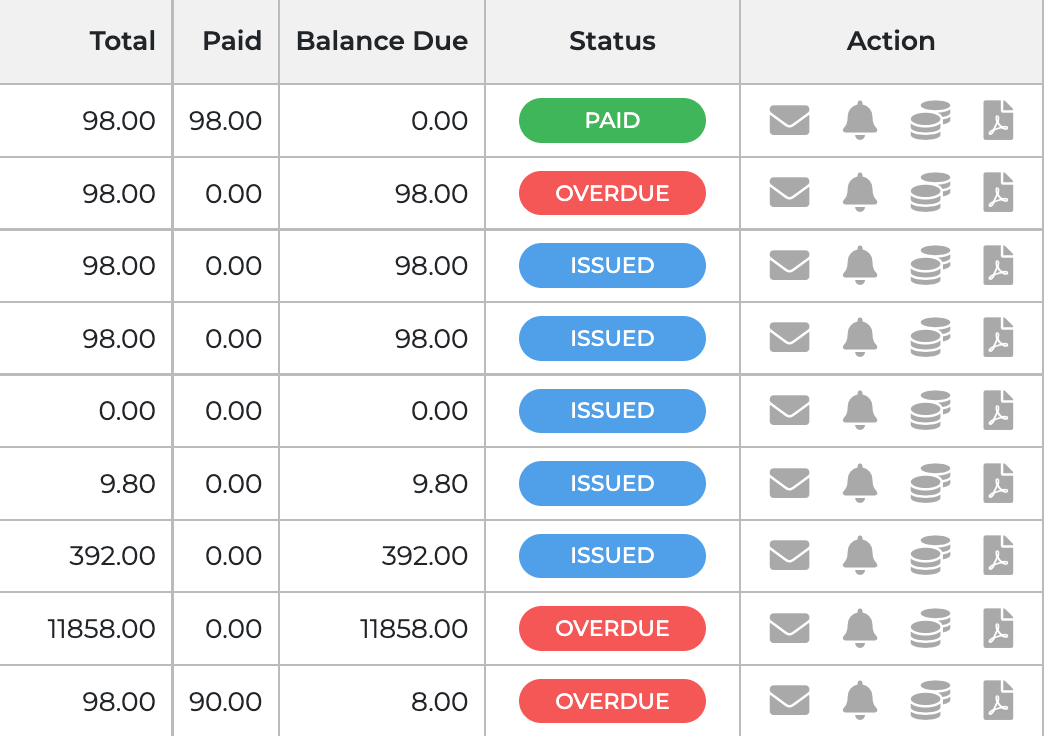
Task: Record payment on the 392.00 invoice
Action: tap(930, 556)
